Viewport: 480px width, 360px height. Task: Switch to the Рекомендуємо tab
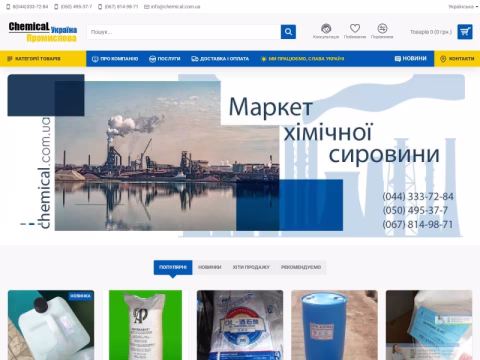pyautogui.click(x=301, y=267)
